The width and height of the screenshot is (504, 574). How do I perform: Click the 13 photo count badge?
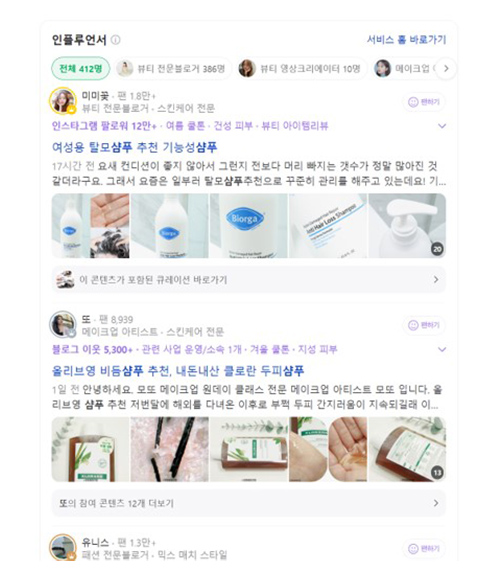(x=437, y=473)
